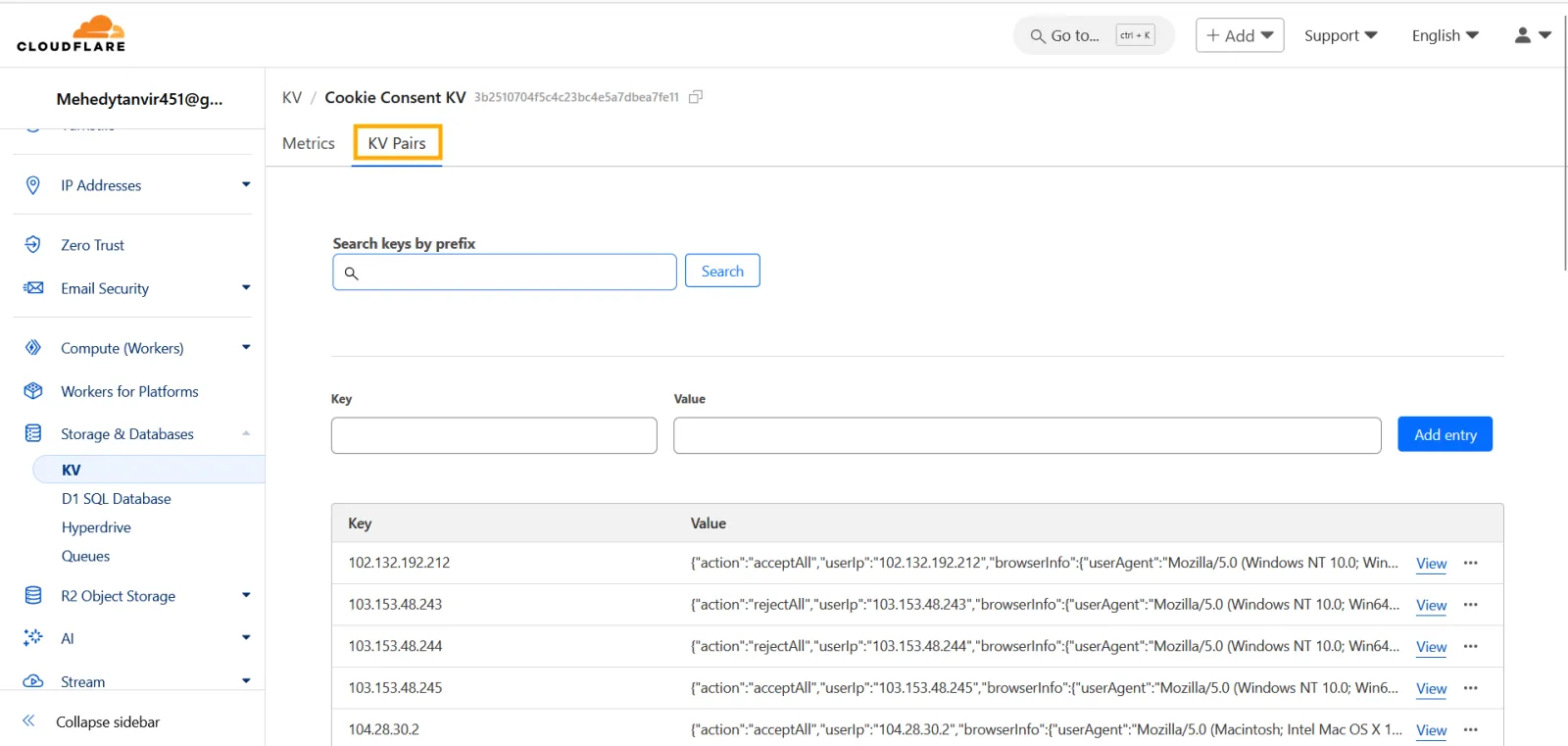Select the KV Pairs tab

pyautogui.click(x=397, y=143)
